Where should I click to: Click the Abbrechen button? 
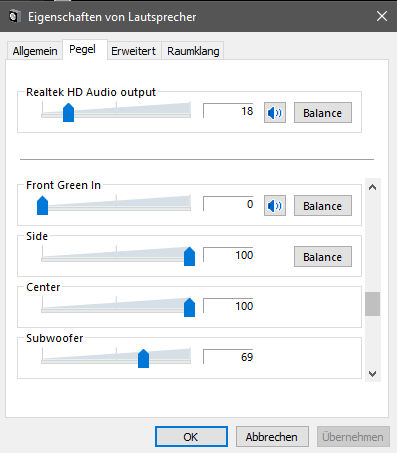pos(272,437)
